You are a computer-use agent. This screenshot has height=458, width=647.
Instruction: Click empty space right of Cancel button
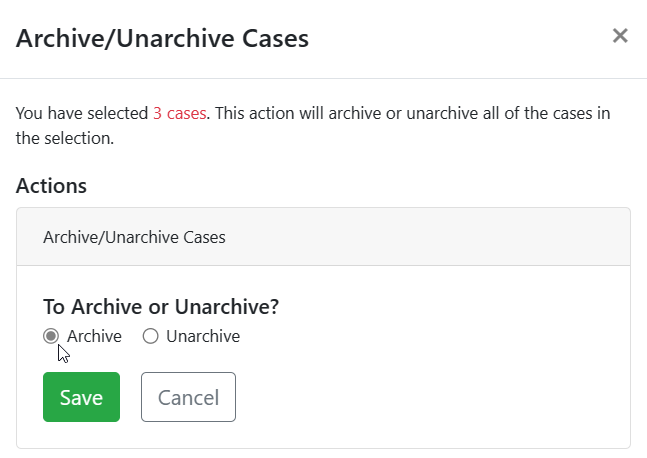pos(420,397)
